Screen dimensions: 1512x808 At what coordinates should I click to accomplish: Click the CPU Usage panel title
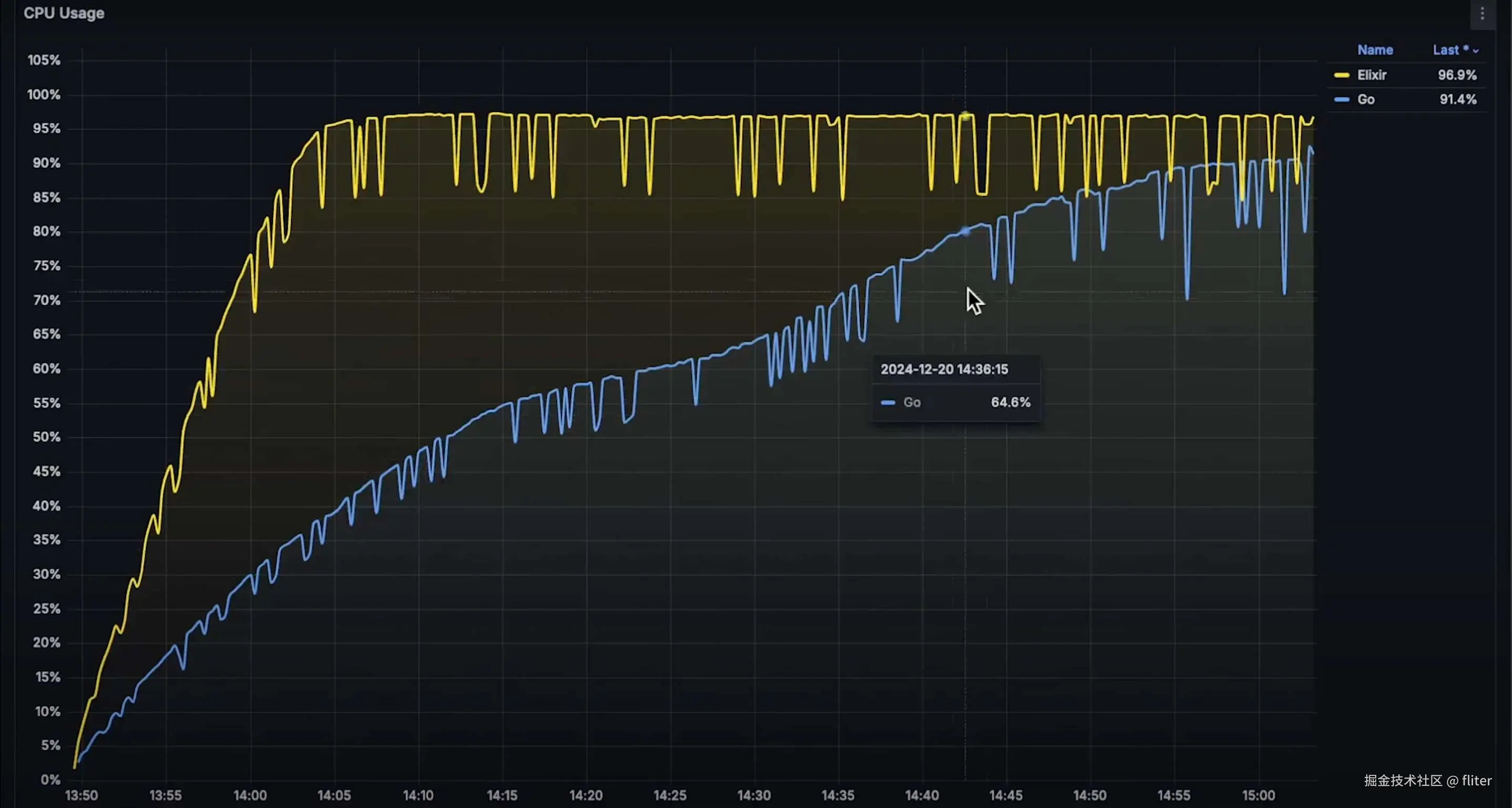click(x=64, y=13)
